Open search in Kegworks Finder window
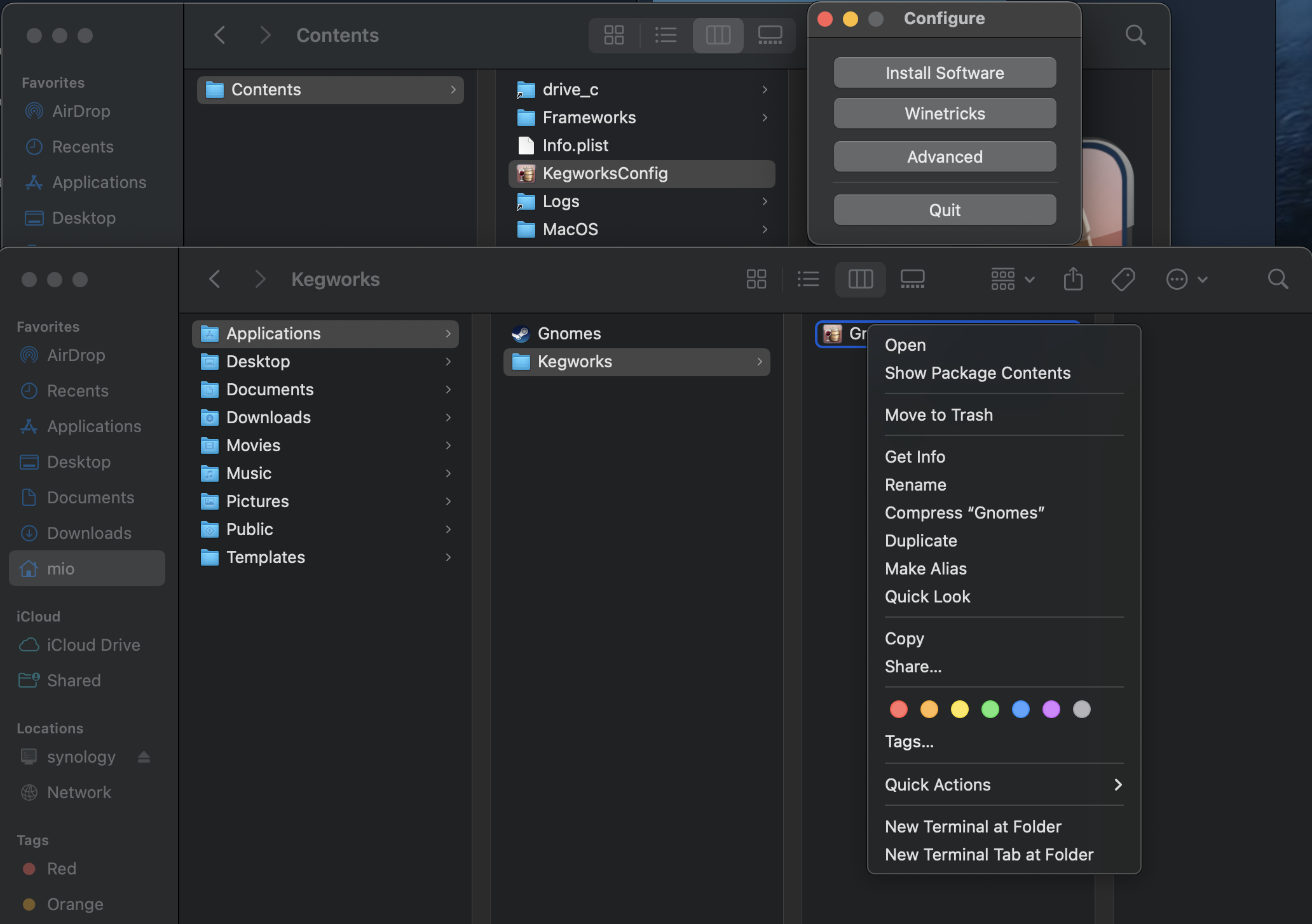This screenshot has height=924, width=1312. tap(1278, 279)
